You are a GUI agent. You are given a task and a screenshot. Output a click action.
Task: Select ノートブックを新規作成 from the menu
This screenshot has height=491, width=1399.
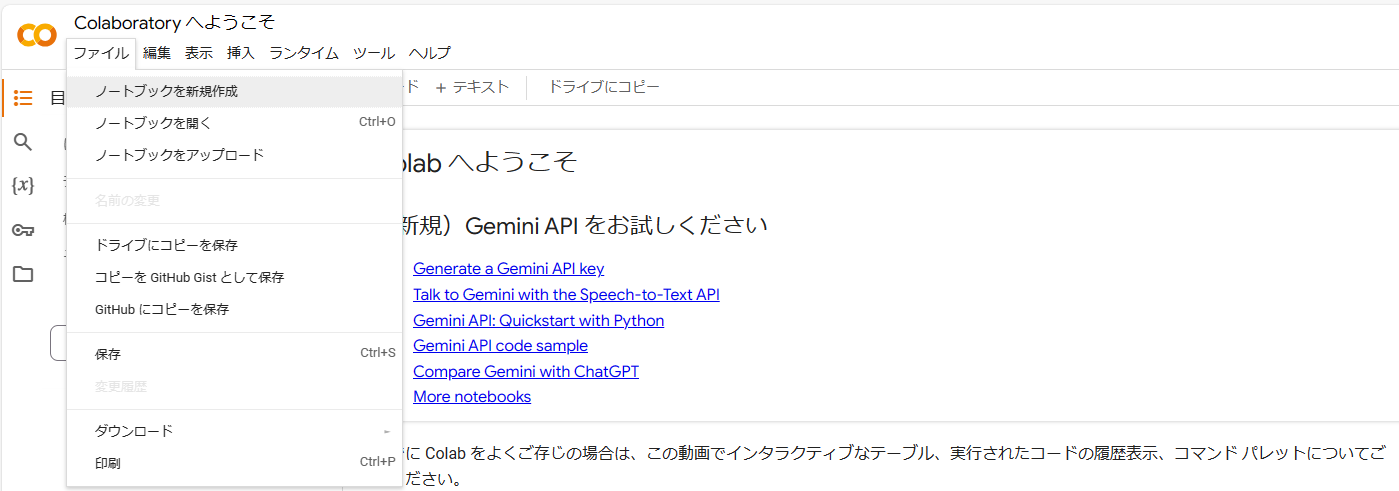point(166,91)
